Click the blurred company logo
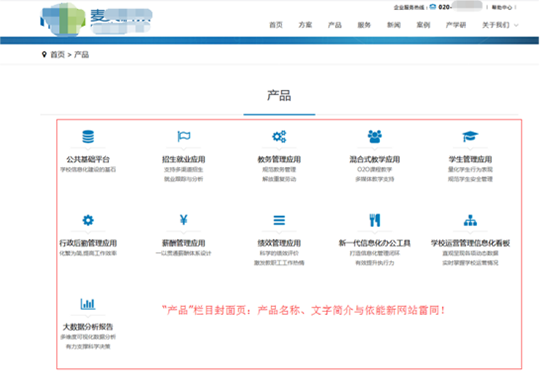 coord(96,19)
